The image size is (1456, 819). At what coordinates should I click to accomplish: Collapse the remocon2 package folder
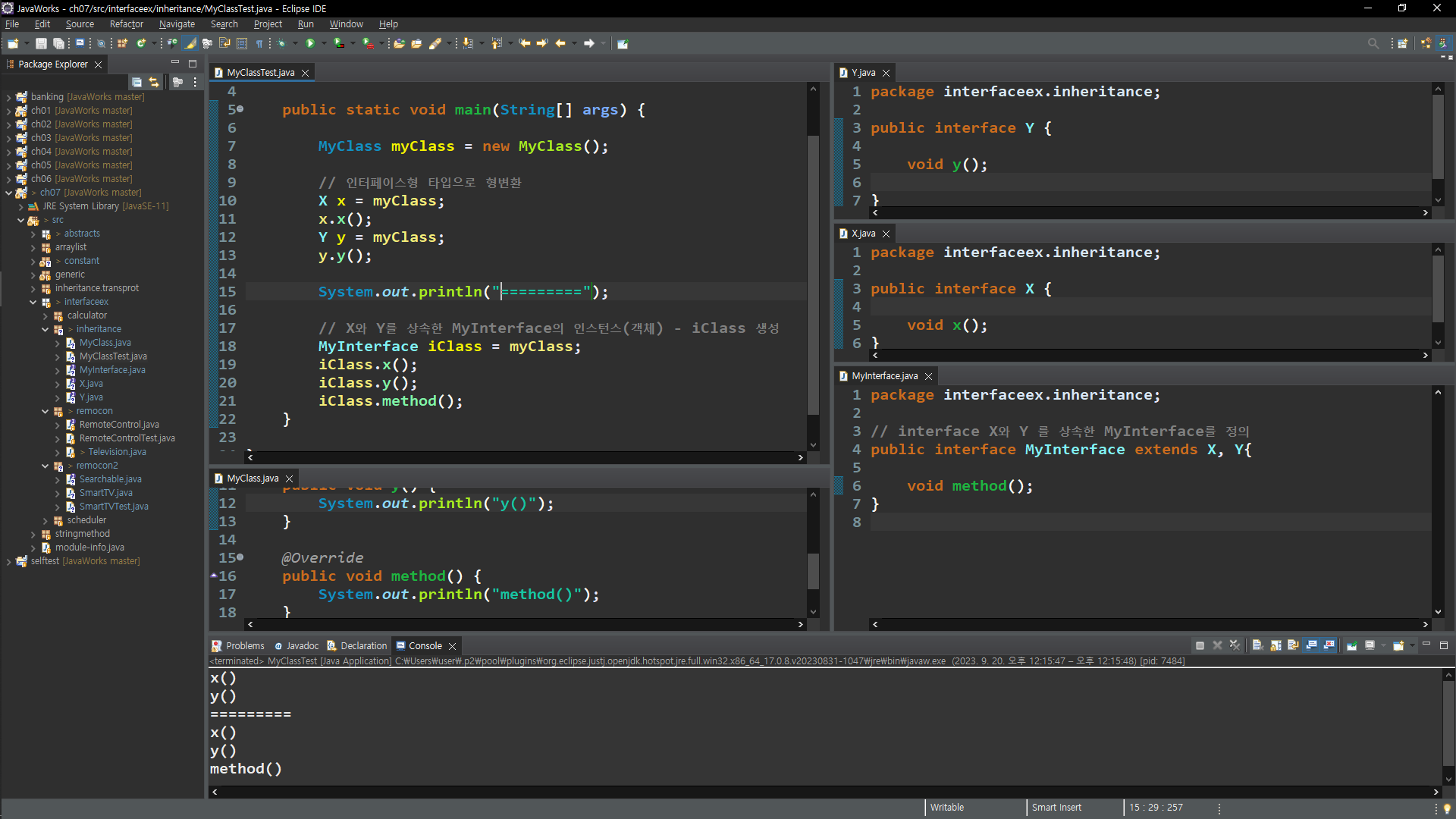(45, 466)
